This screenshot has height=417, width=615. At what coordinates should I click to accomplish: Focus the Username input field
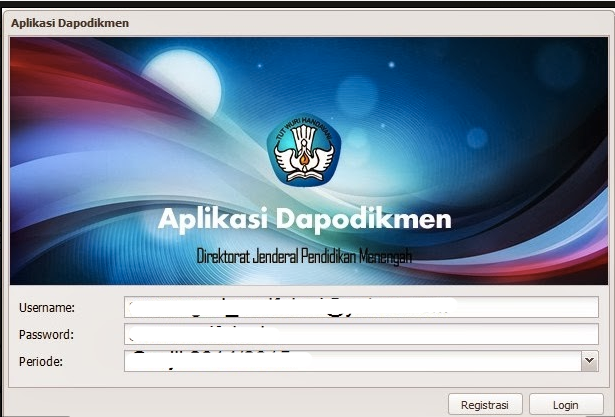coord(361,307)
